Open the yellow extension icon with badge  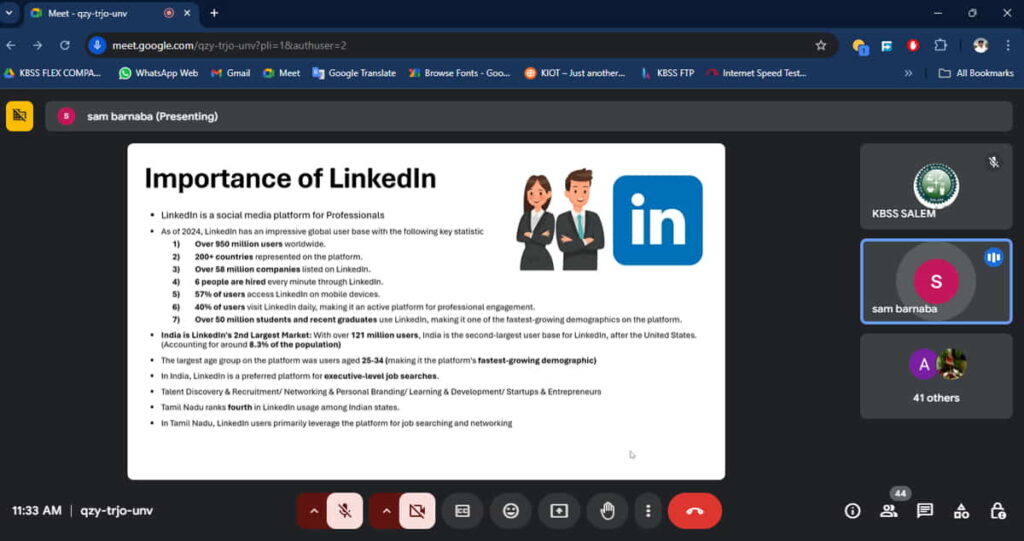tap(859, 46)
